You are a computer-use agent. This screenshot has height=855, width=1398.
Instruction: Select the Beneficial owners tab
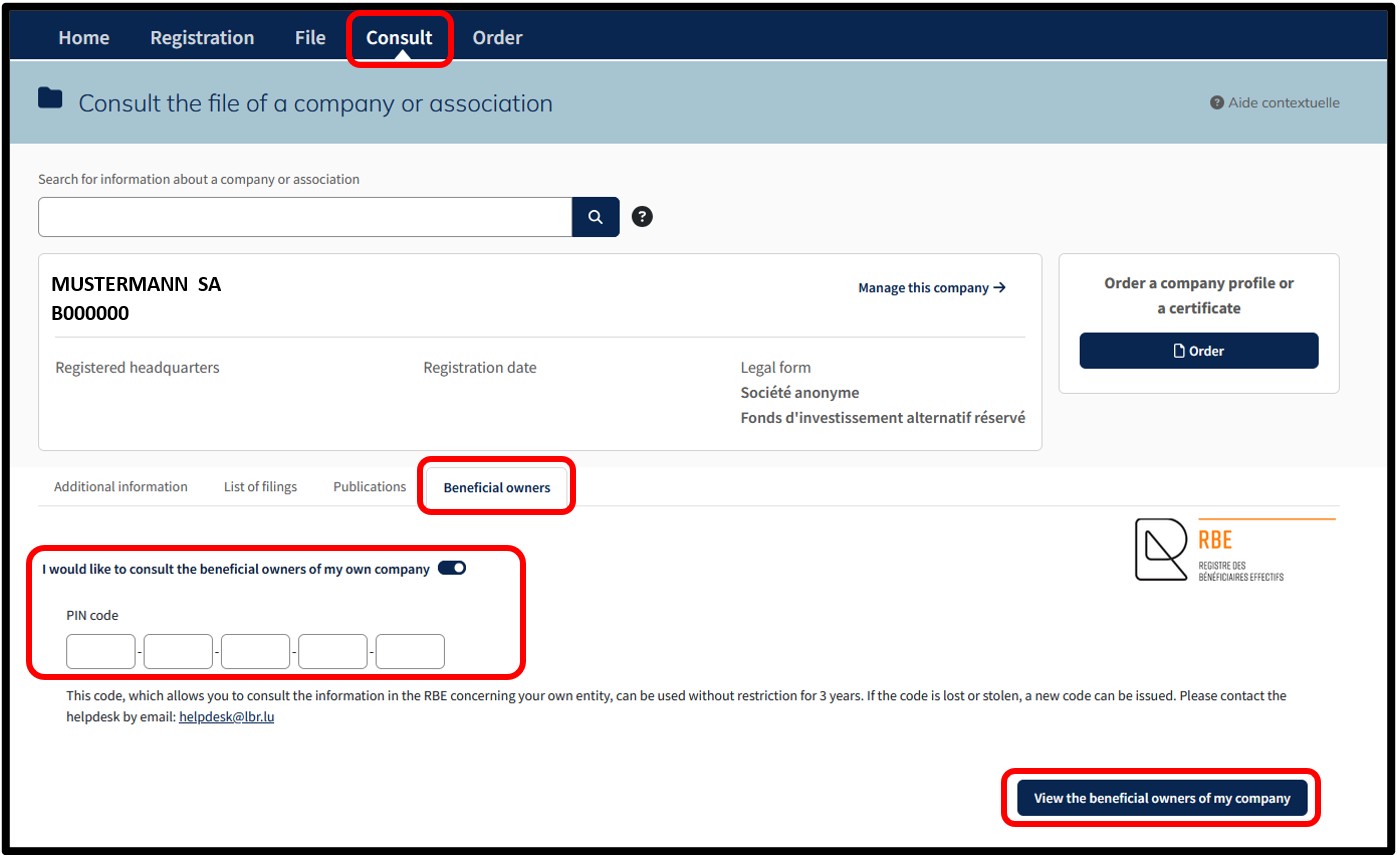coord(497,488)
